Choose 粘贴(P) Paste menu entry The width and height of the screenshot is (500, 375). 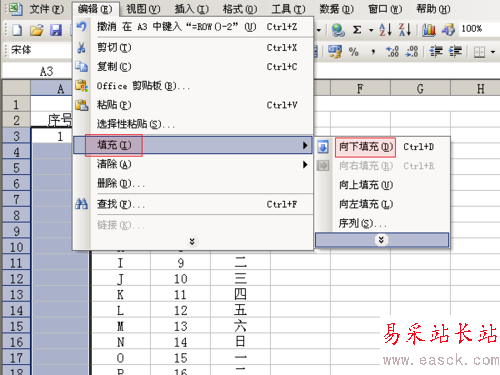[x=193, y=105]
